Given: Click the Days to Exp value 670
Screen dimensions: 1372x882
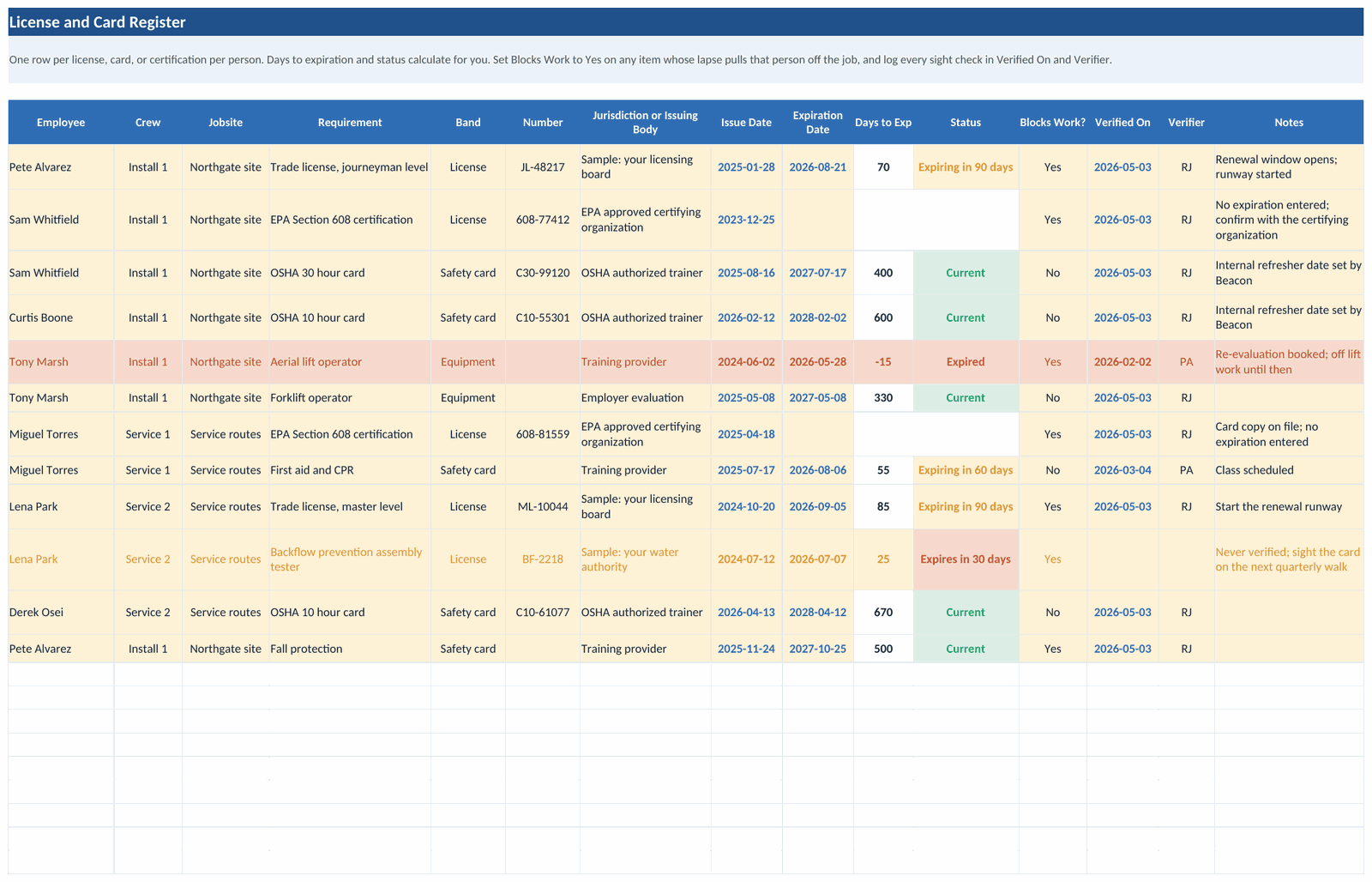Looking at the screenshot, I should [883, 613].
